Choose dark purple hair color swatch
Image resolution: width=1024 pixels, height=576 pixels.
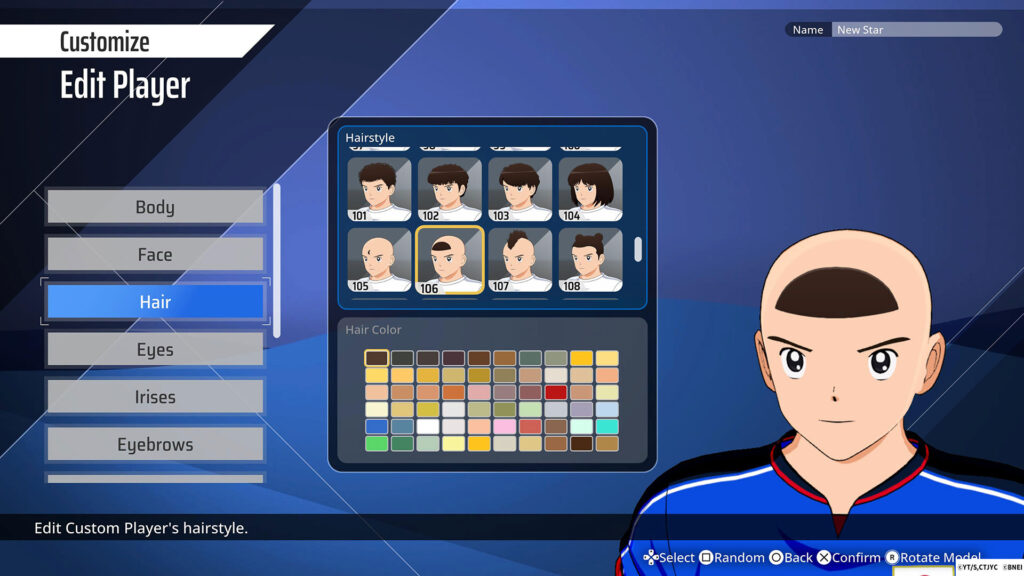point(453,358)
